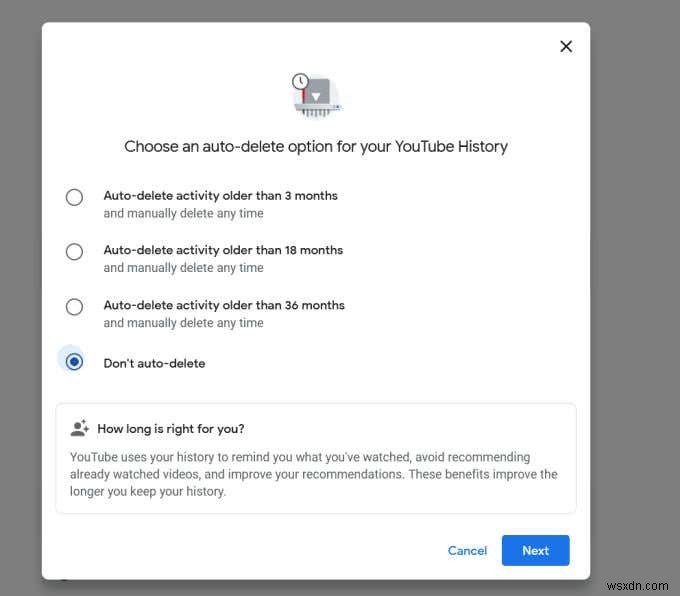Image resolution: width=680 pixels, height=596 pixels.
Task: Click 'and manually delete any time' under 36 months
Action: 183,323
